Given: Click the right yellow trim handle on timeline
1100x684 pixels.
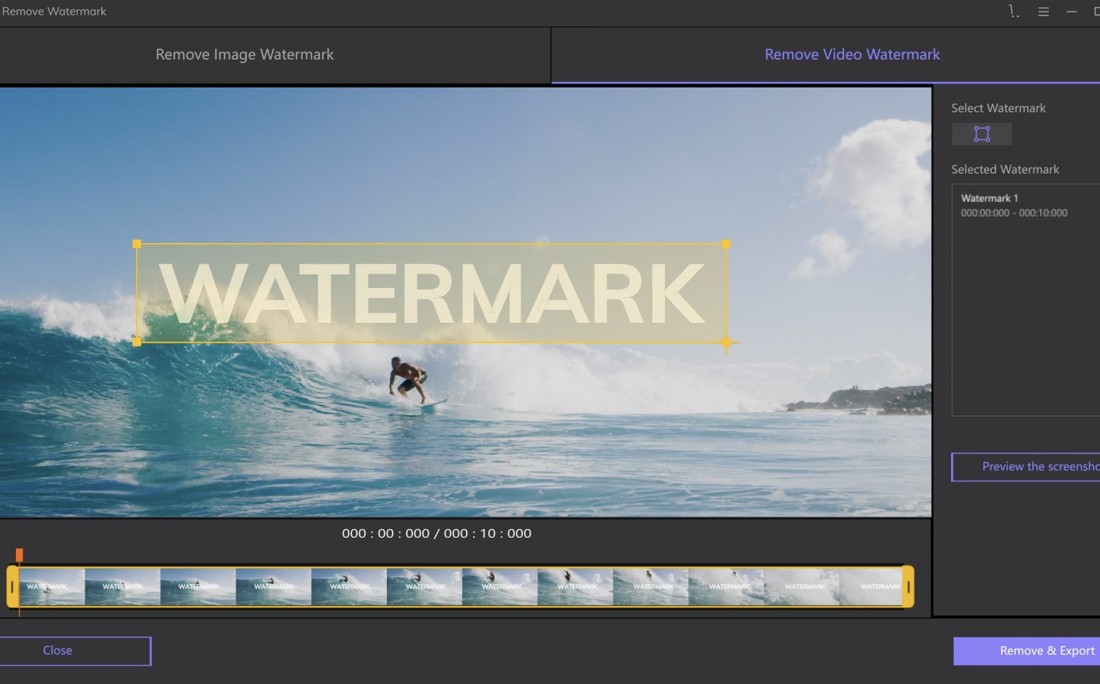Looking at the screenshot, I should coord(908,587).
